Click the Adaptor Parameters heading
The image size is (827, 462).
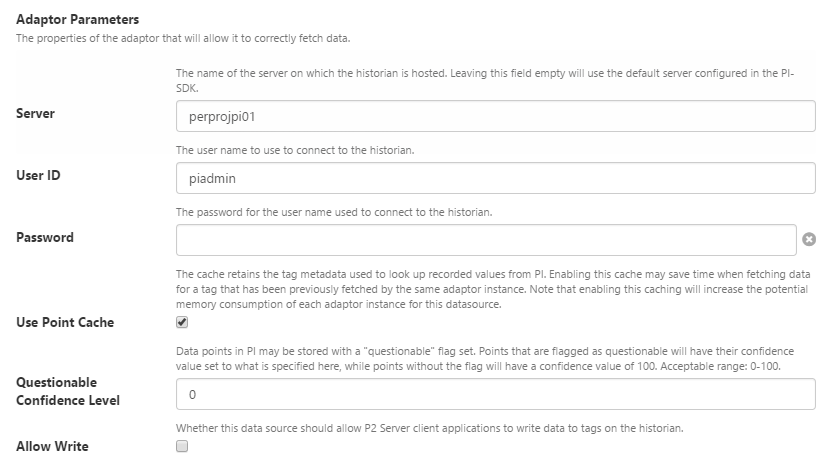pyautogui.click(x=77, y=19)
